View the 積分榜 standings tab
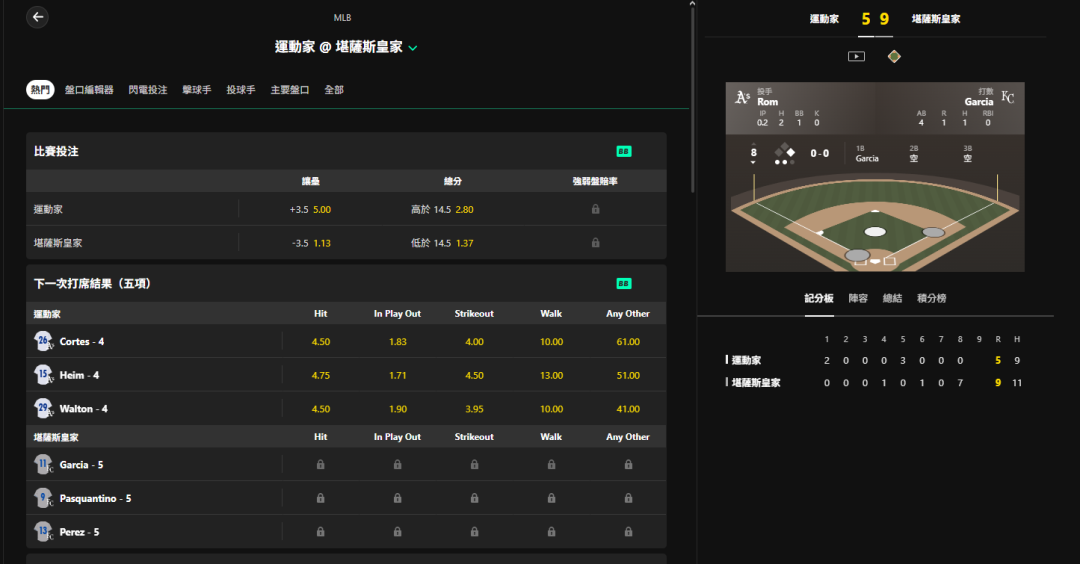The image size is (1080, 564). tap(932, 298)
